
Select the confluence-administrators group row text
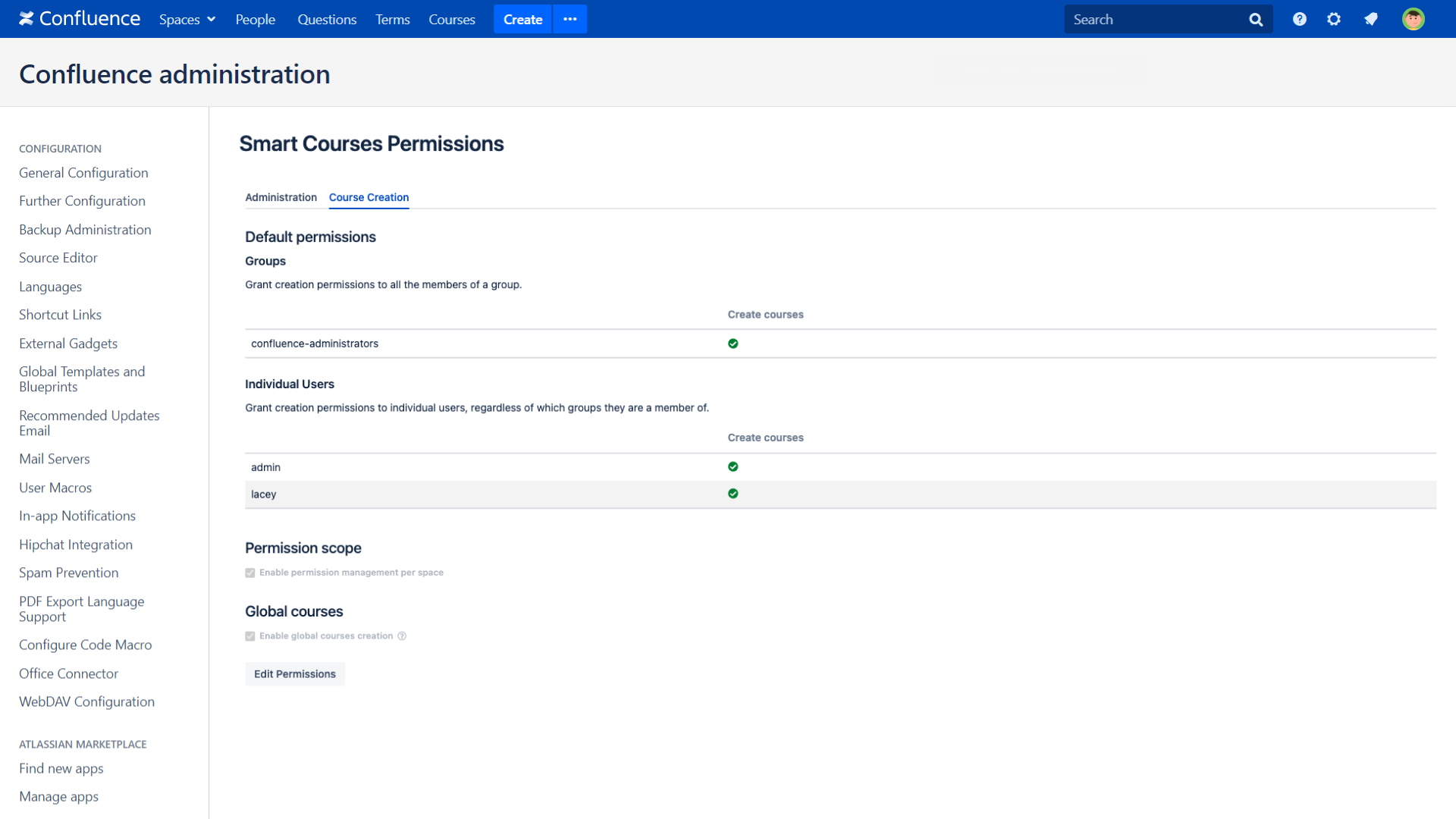pyautogui.click(x=315, y=344)
